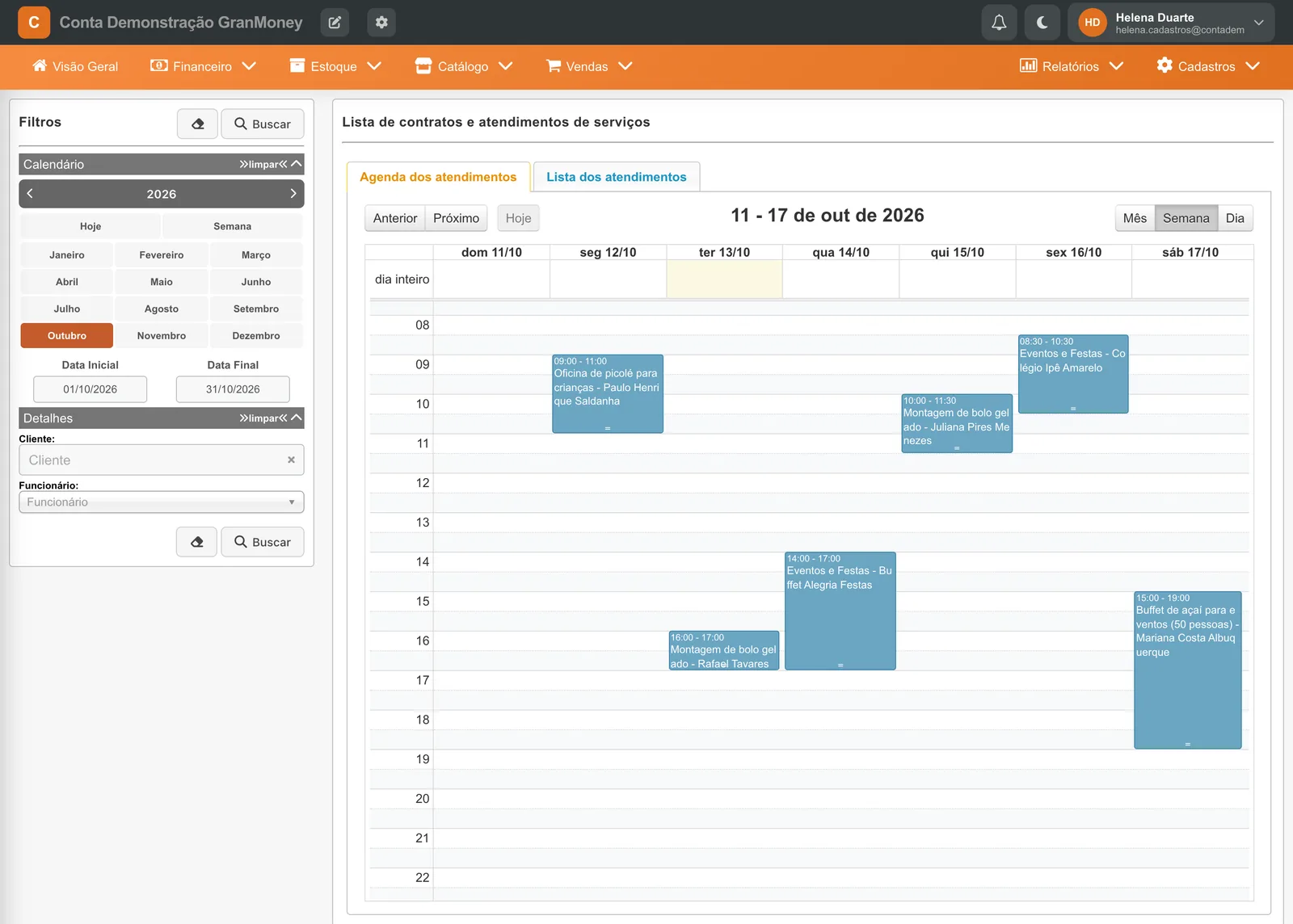Image resolution: width=1293 pixels, height=924 pixels.
Task: Switch calendar to Dia view
Action: coord(1235,218)
